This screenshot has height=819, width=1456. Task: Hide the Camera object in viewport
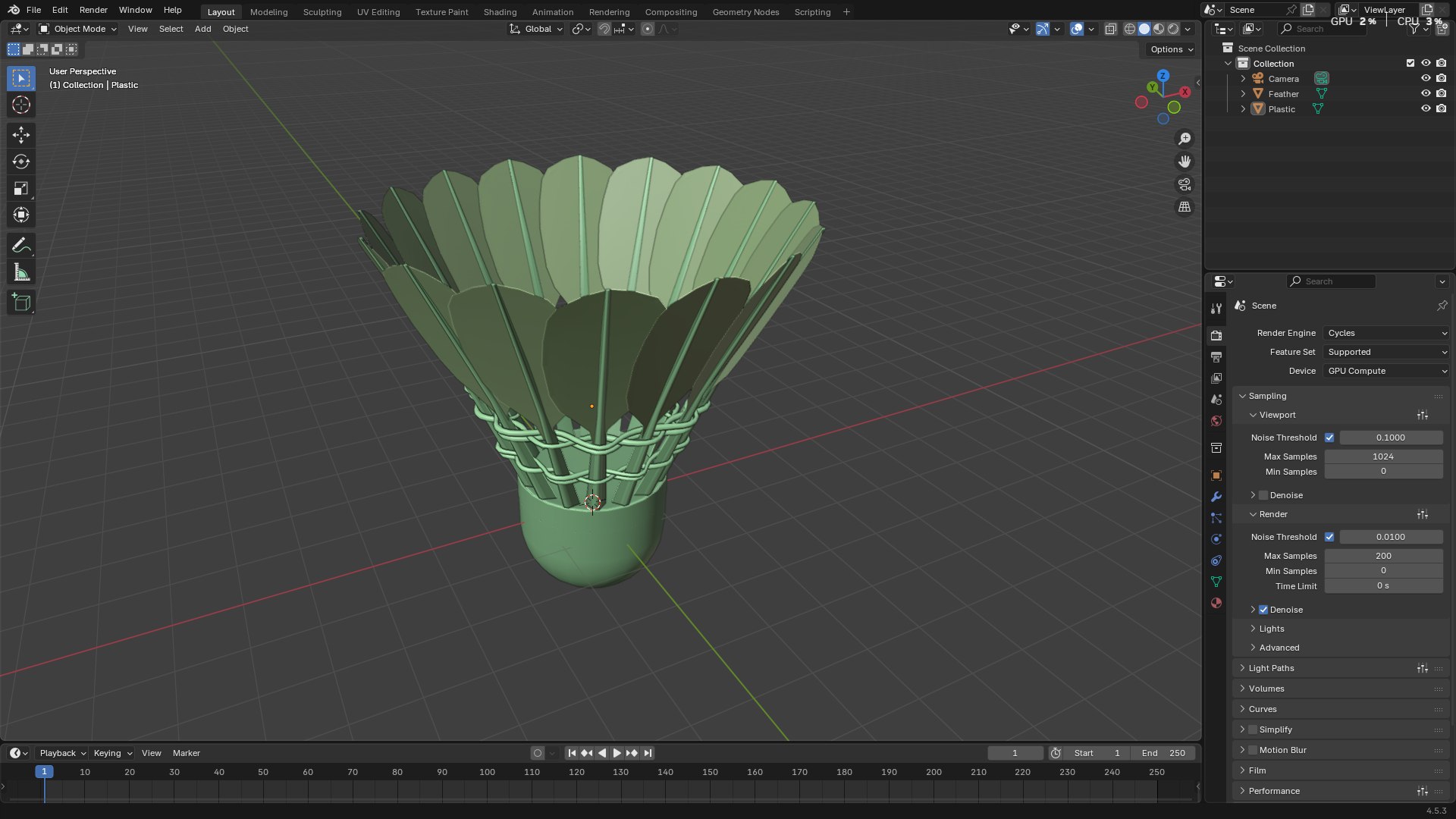[x=1426, y=78]
